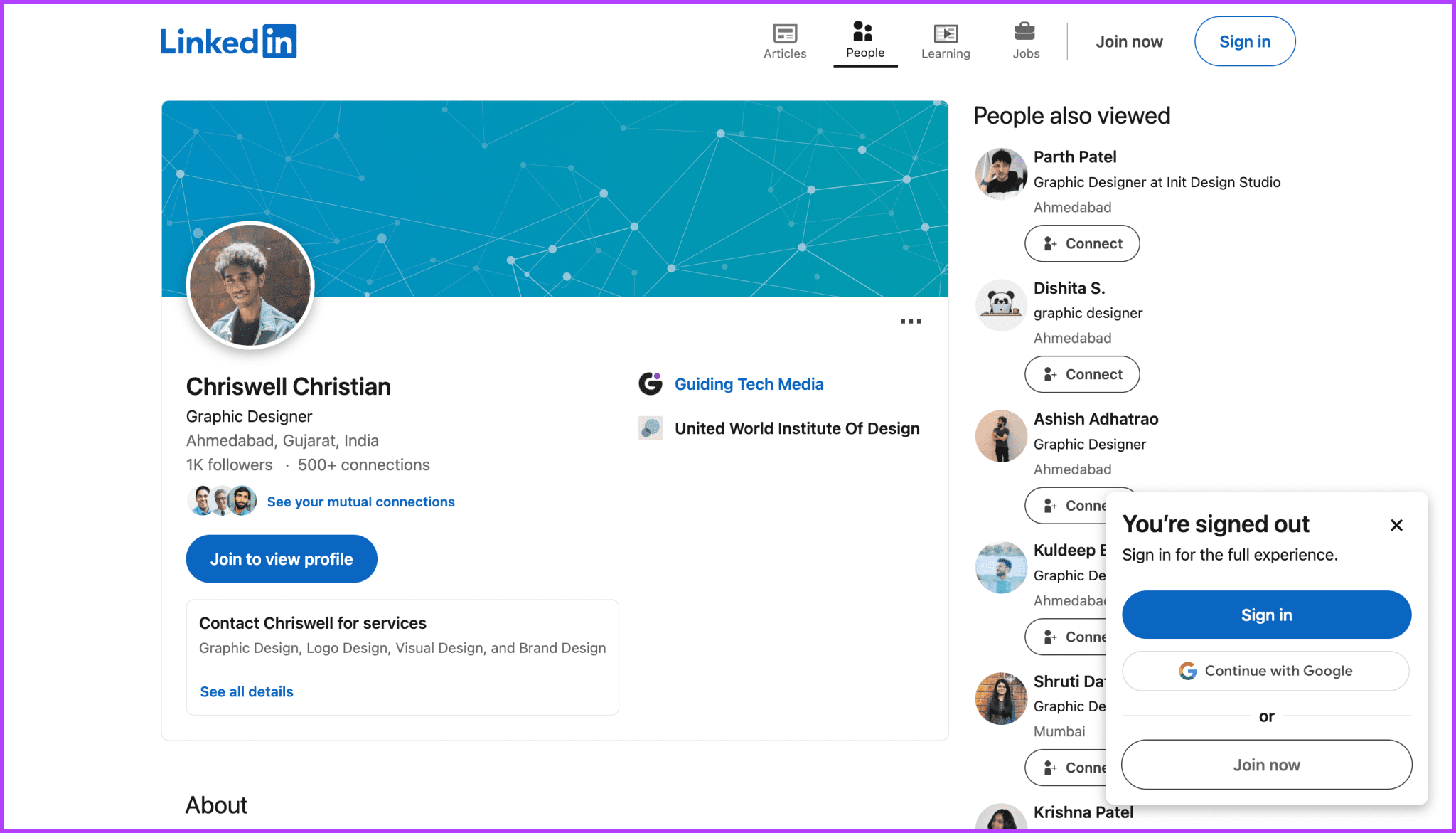
Task: Open the Articles section icon
Action: 785,32
